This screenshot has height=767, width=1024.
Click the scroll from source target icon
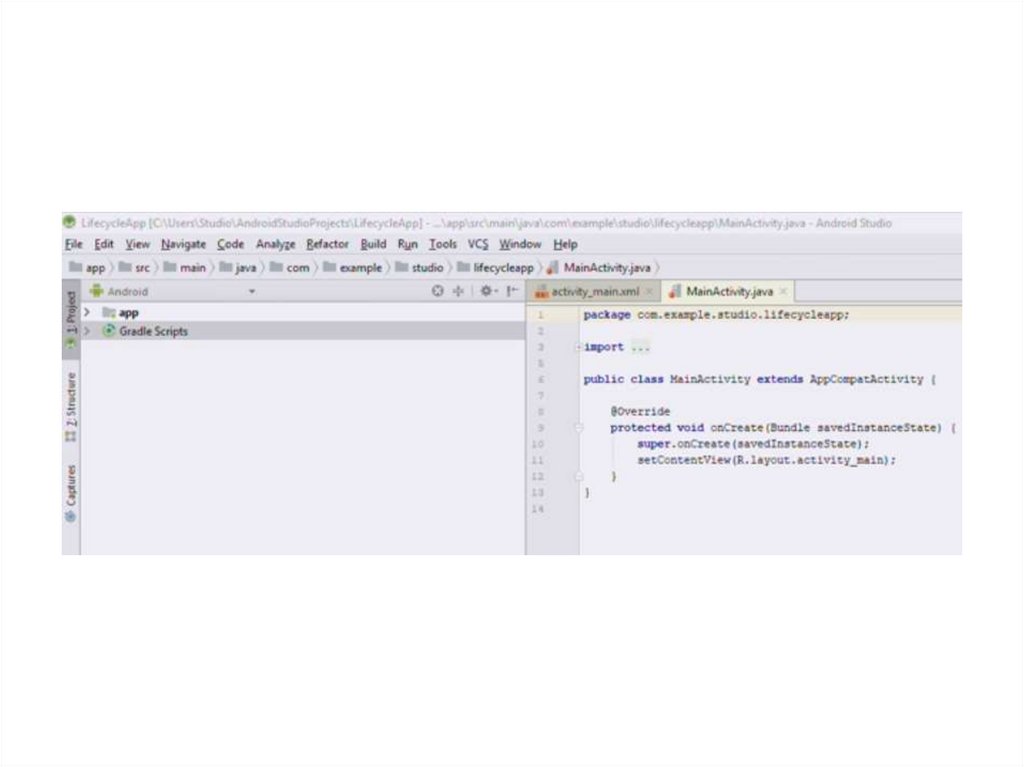pyautogui.click(x=438, y=291)
